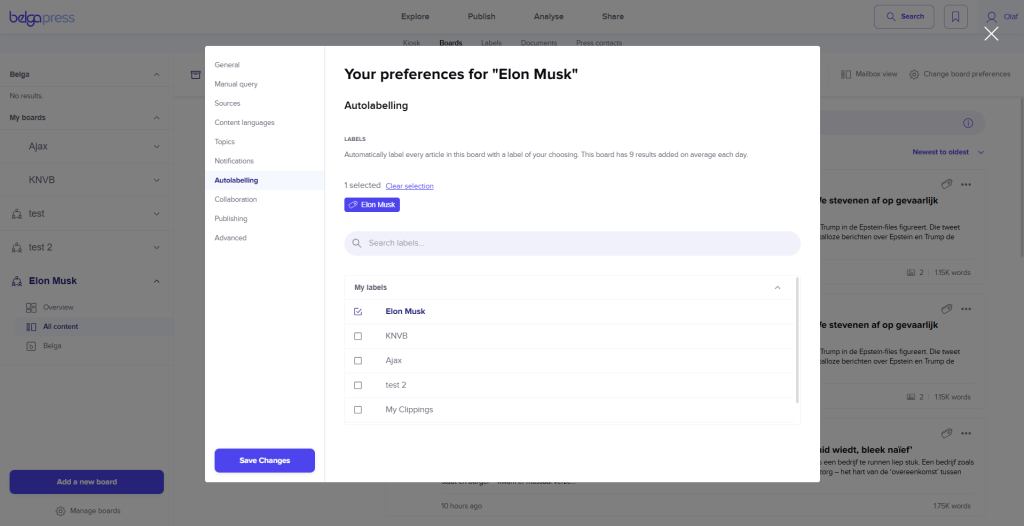Go to the Manual query section

(236, 84)
